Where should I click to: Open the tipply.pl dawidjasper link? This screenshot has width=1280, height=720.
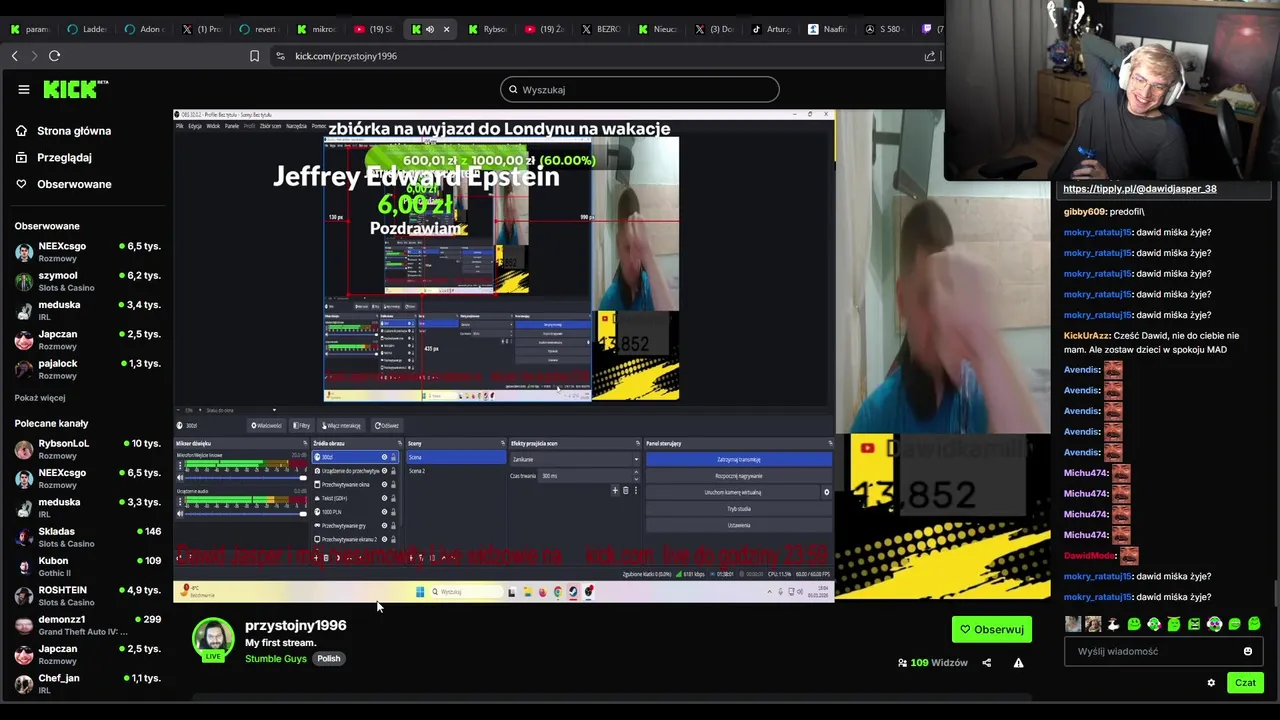tap(1140, 188)
